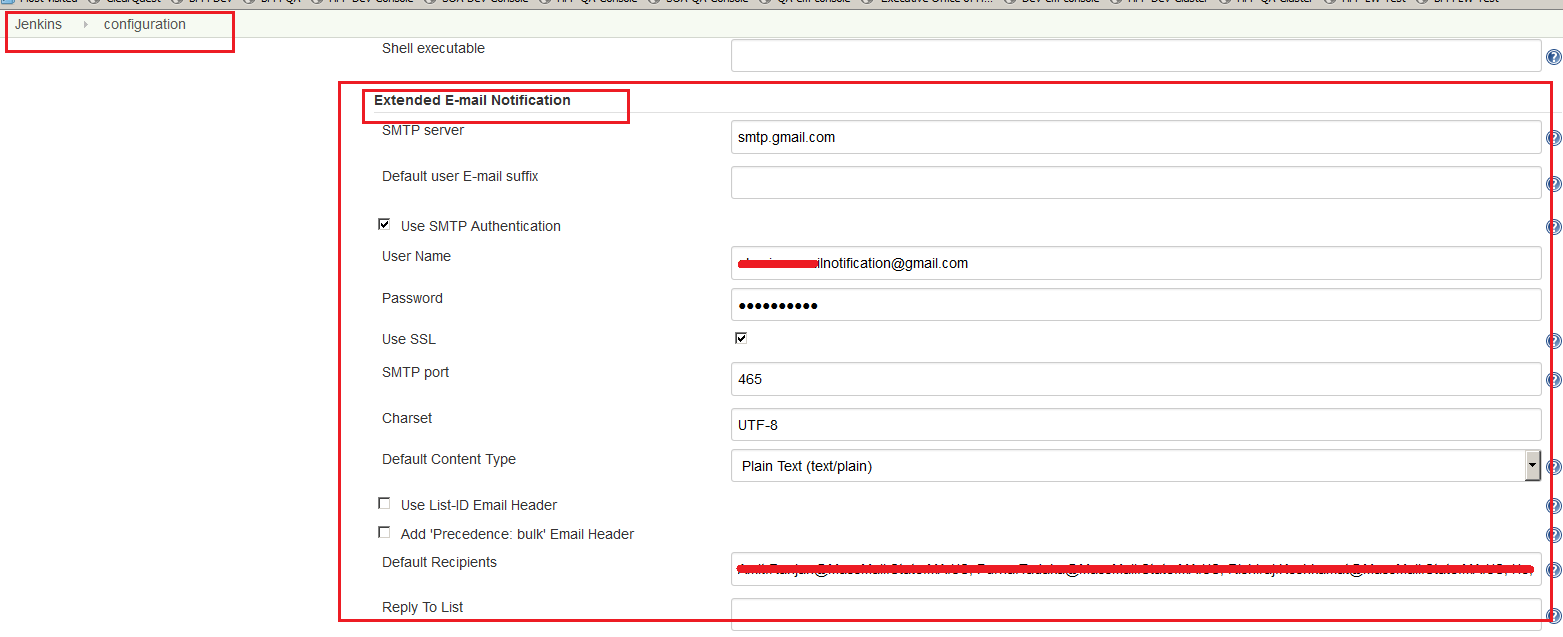Uncheck Use SMTP Authentication
The width and height of the screenshot is (1563, 637).
coord(384,224)
